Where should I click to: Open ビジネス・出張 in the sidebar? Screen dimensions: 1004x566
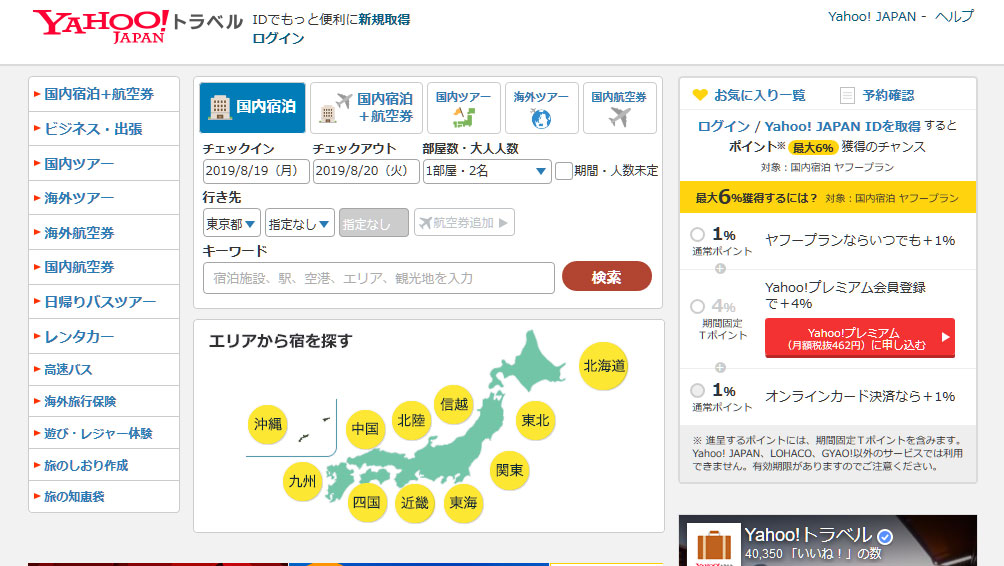(104, 129)
